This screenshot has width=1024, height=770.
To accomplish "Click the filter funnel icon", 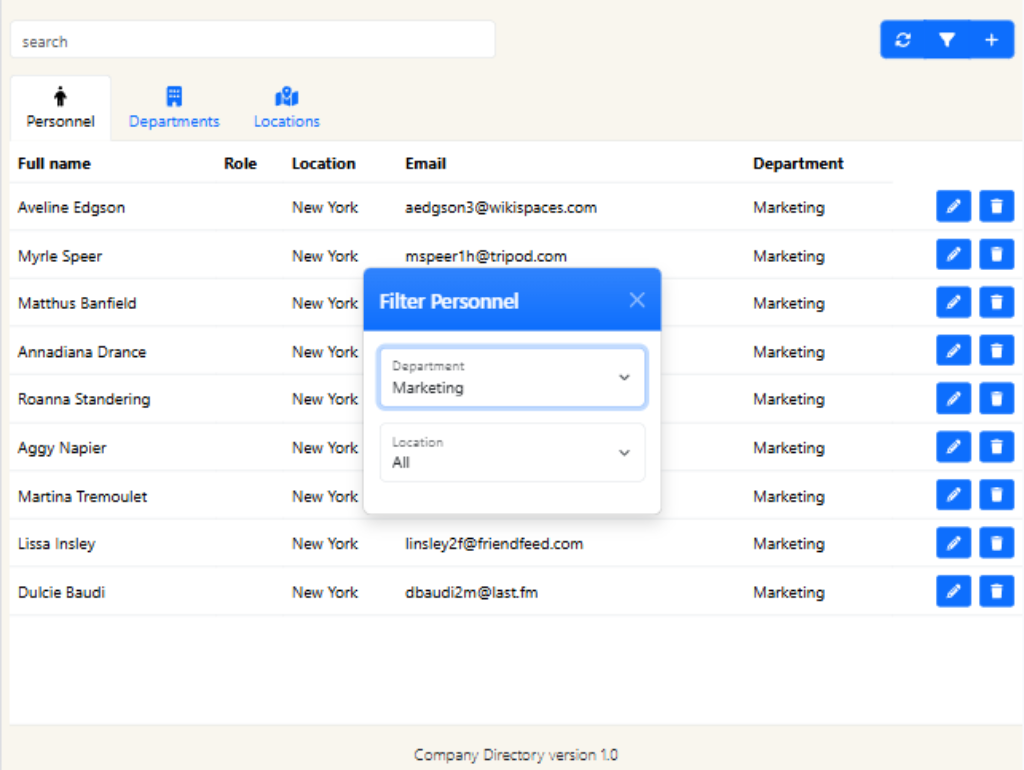I will [947, 40].
